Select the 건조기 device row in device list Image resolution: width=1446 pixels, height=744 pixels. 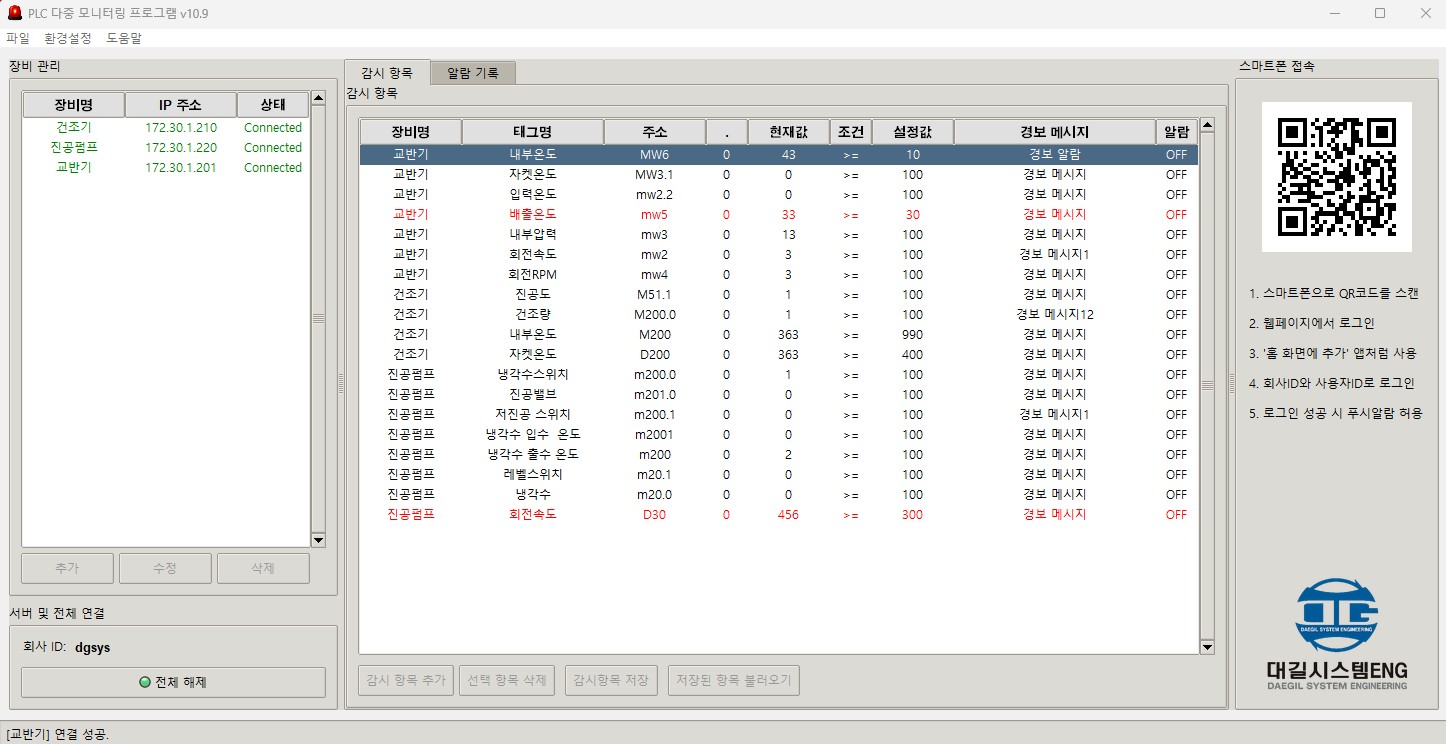(74, 128)
